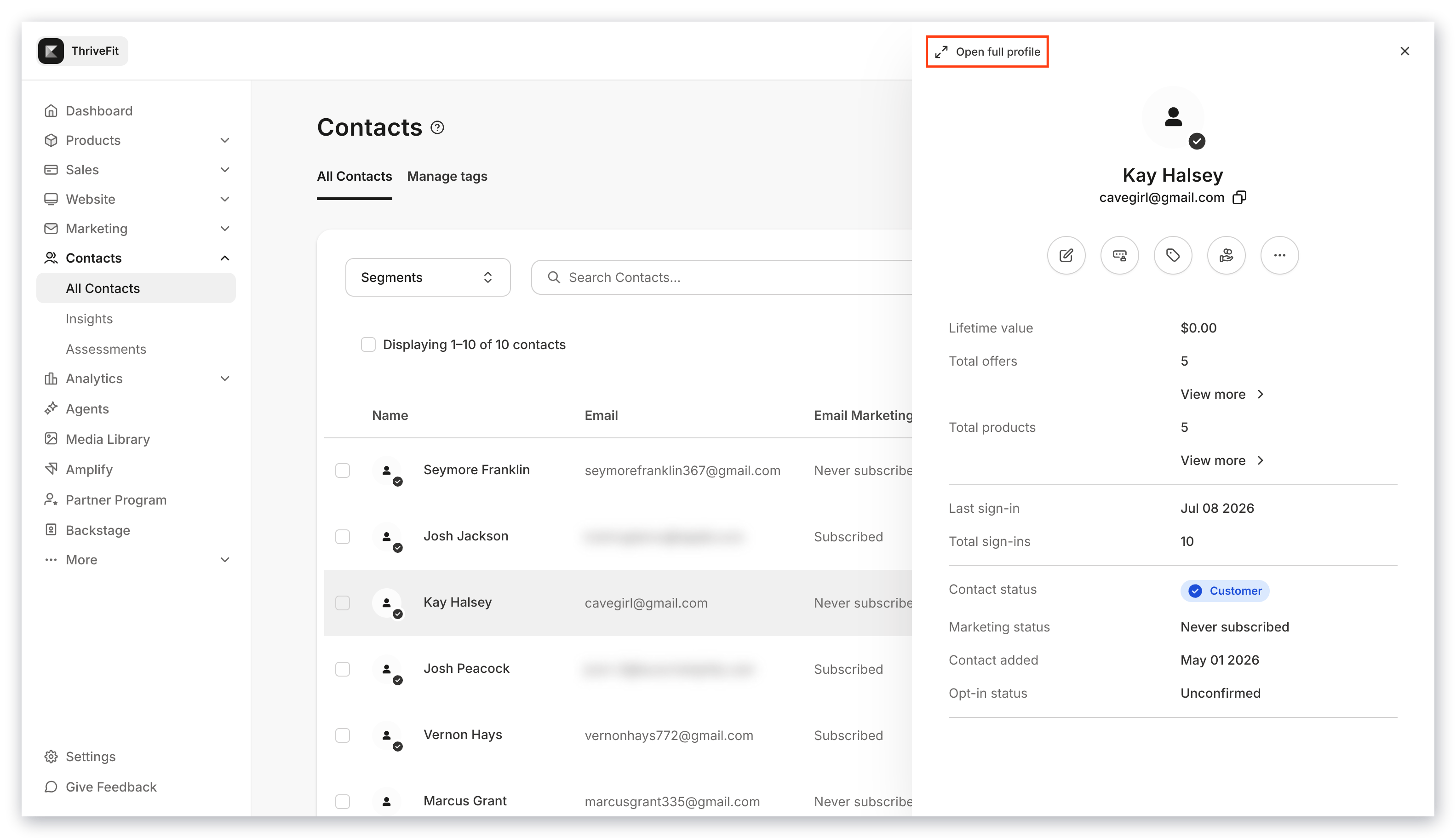This screenshot has height=838, width=1456.
Task: Click the Dashboard home icon
Action: tap(51, 110)
